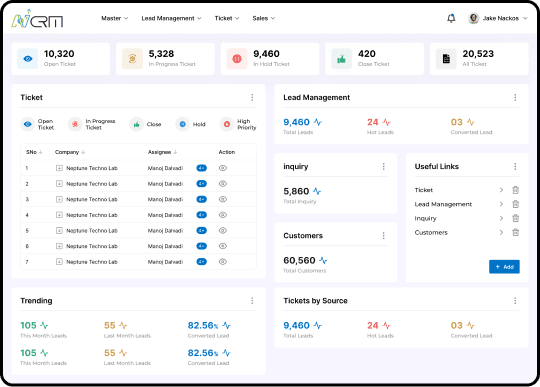Open the Master menu
Screen dimensions: 540x387
point(115,18)
